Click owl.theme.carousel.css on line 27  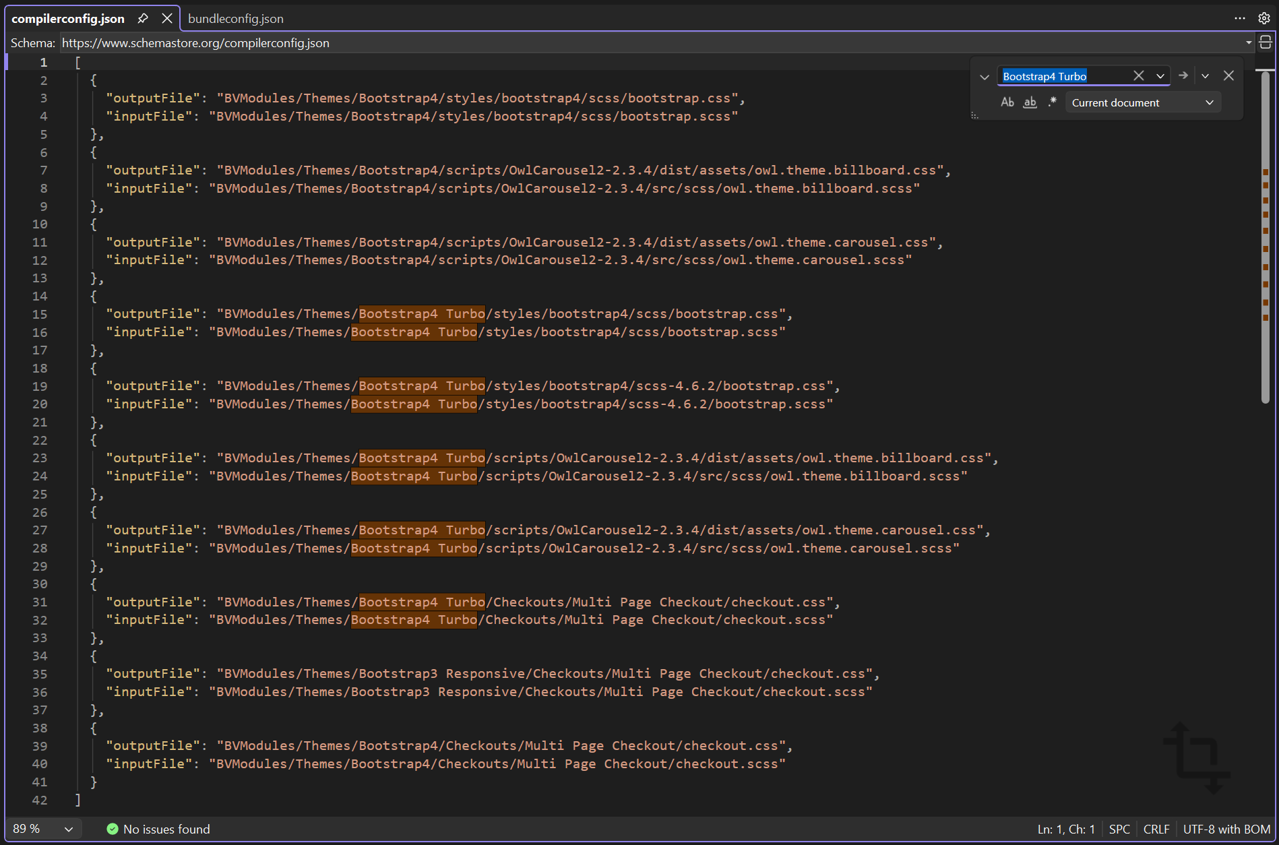tap(888, 530)
